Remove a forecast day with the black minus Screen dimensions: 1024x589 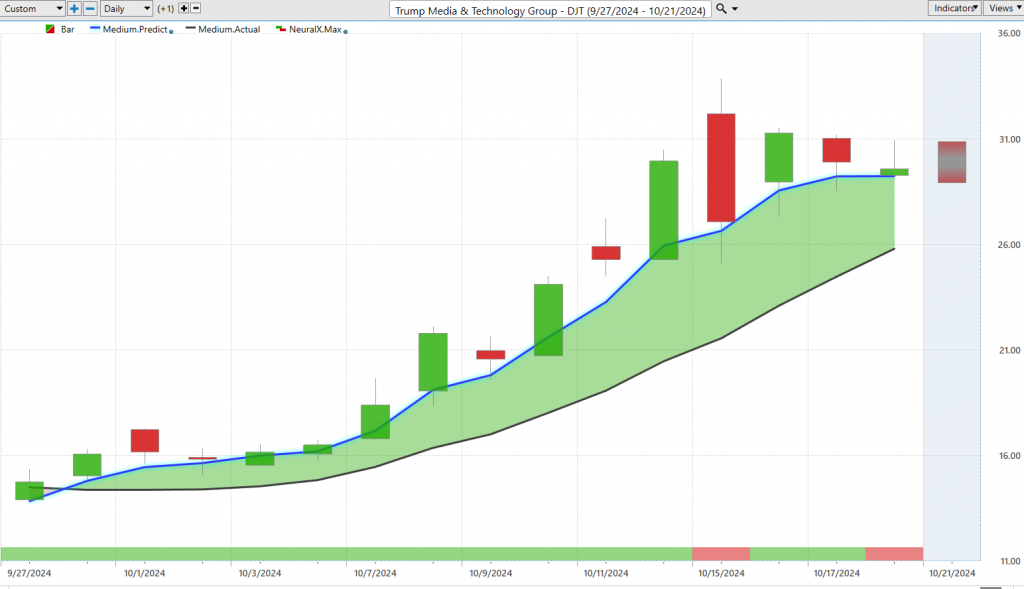pos(195,8)
